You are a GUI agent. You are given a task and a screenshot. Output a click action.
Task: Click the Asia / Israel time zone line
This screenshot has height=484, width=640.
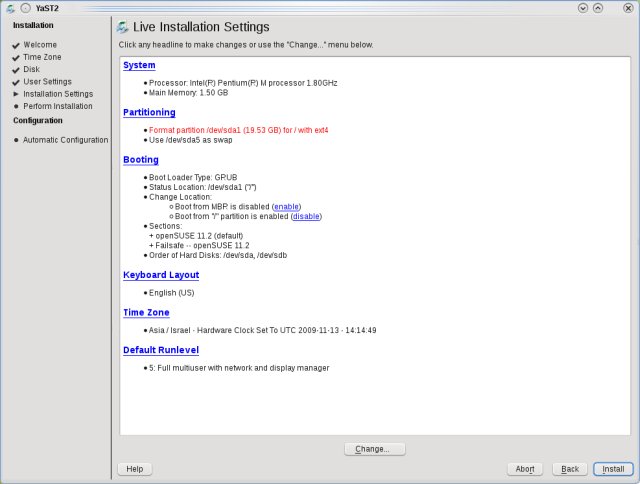[x=262, y=330]
